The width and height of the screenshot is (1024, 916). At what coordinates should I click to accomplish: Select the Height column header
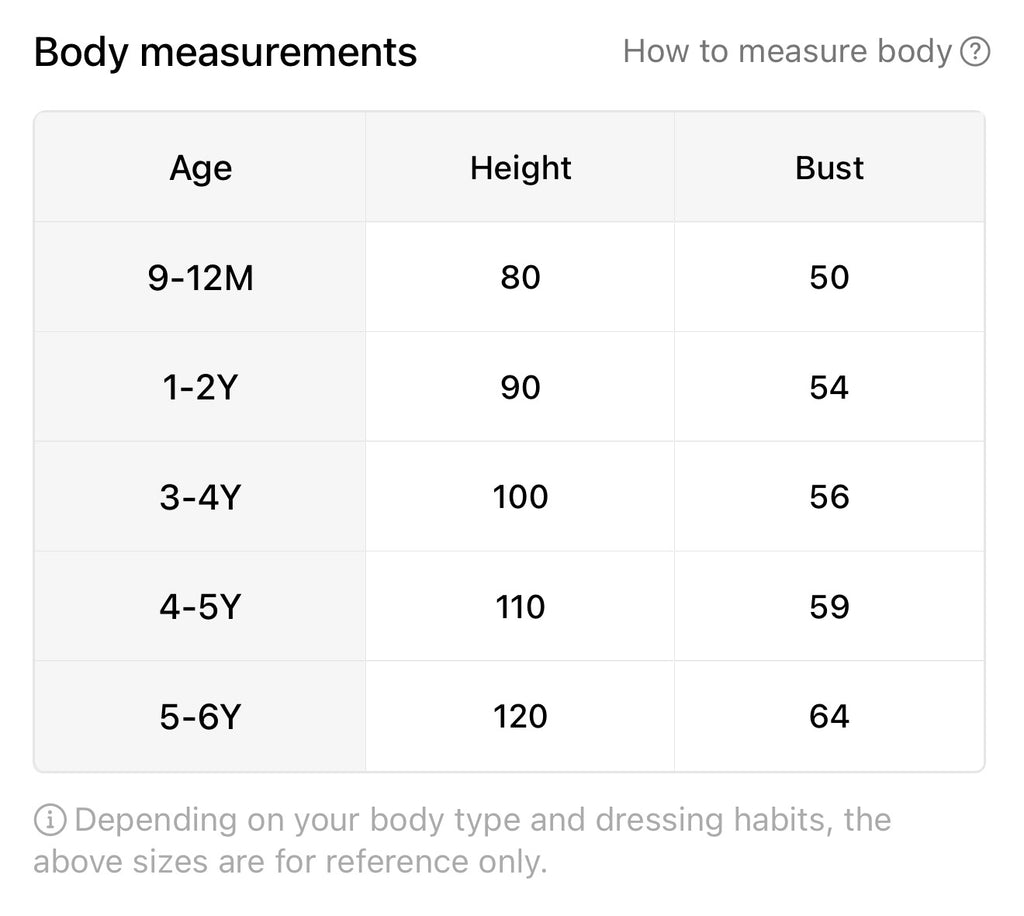pyautogui.click(x=520, y=168)
